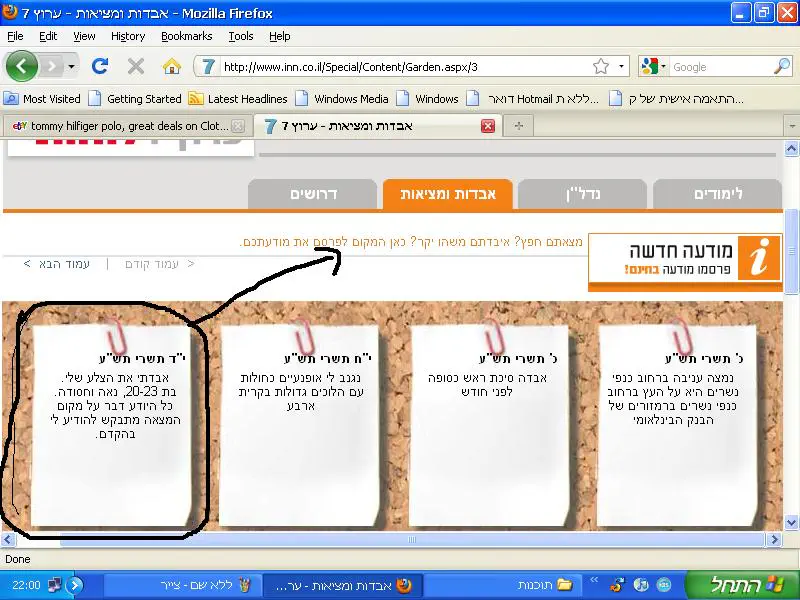Bookmark this page with the star icon

pos(600,66)
